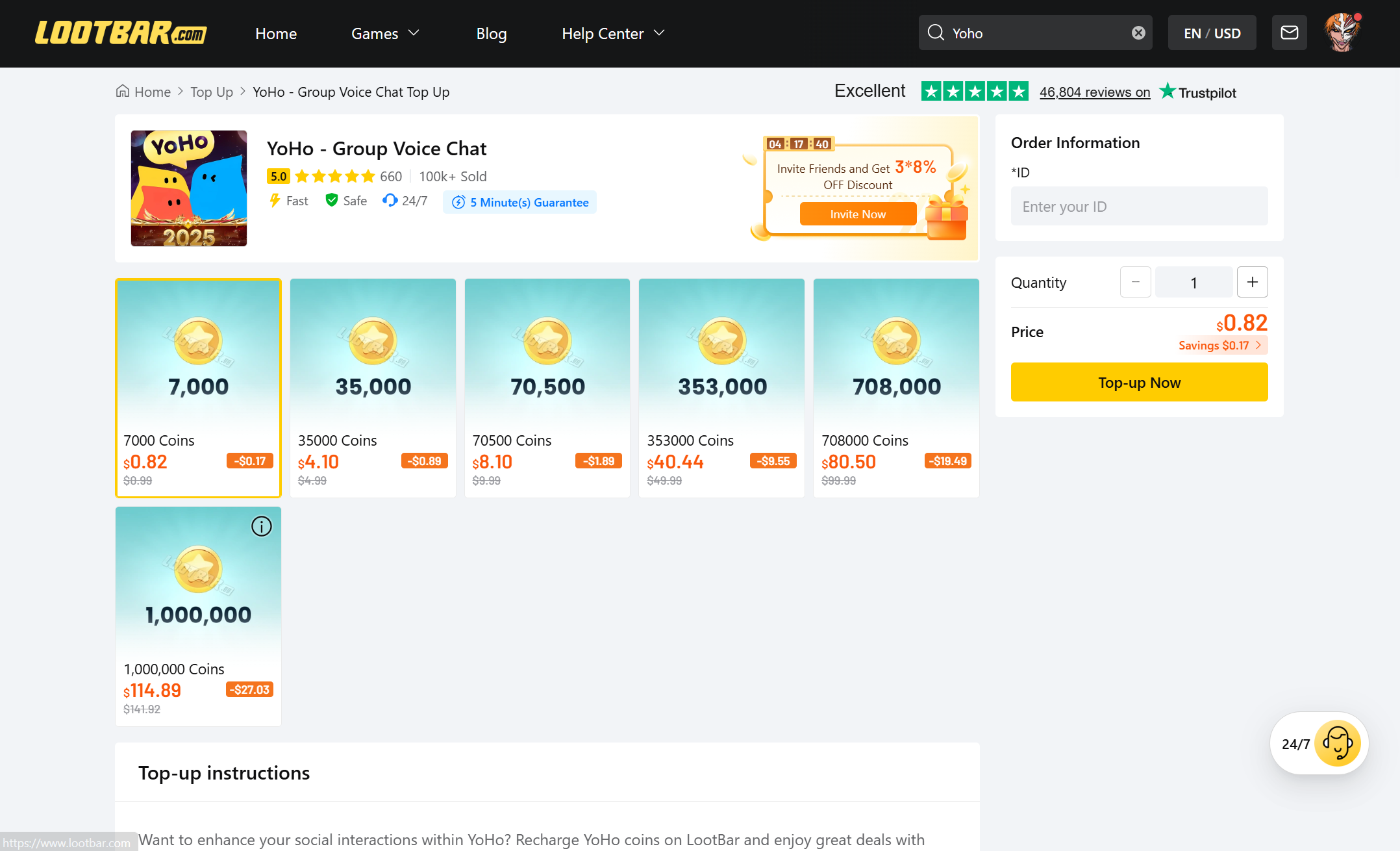Expand the Help Center dropdown

[613, 33]
